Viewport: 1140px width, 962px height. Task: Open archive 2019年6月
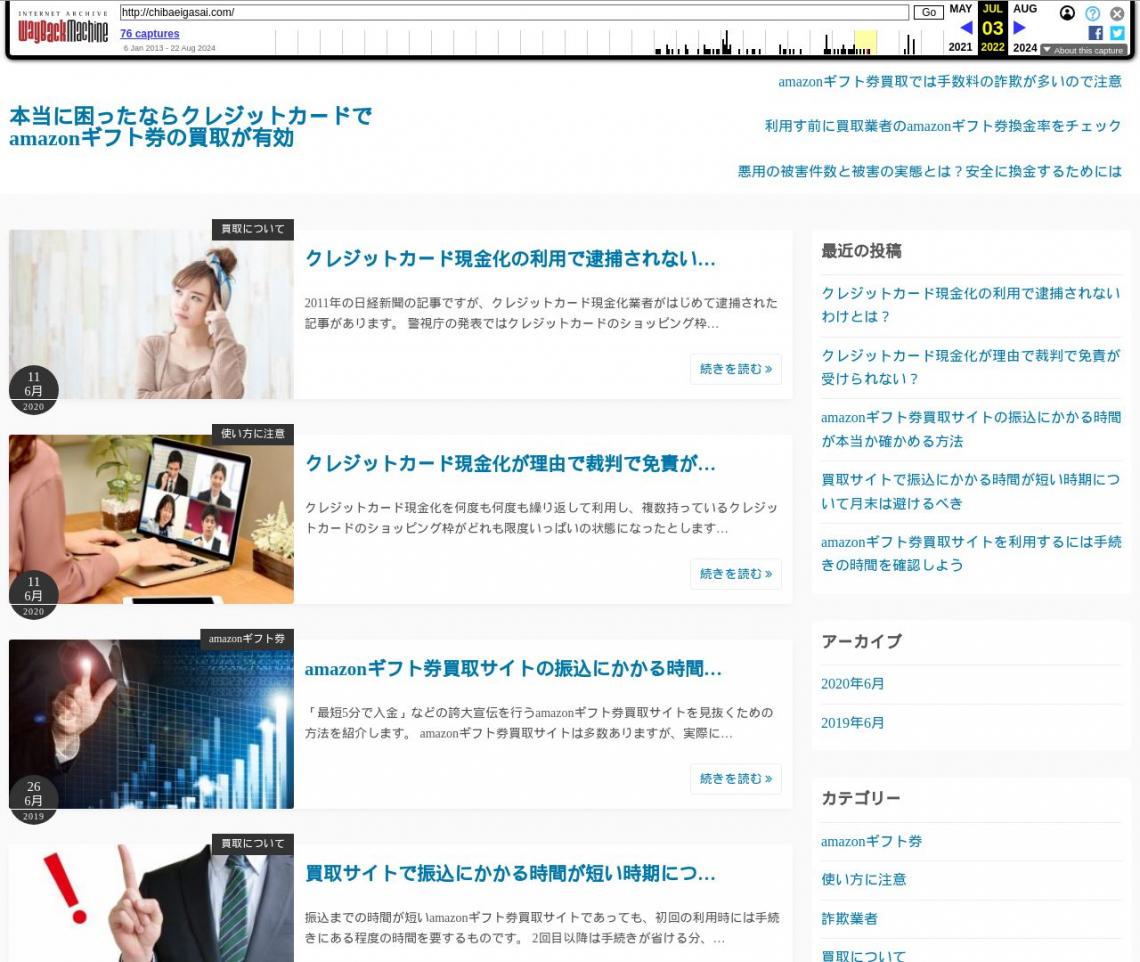(852, 723)
